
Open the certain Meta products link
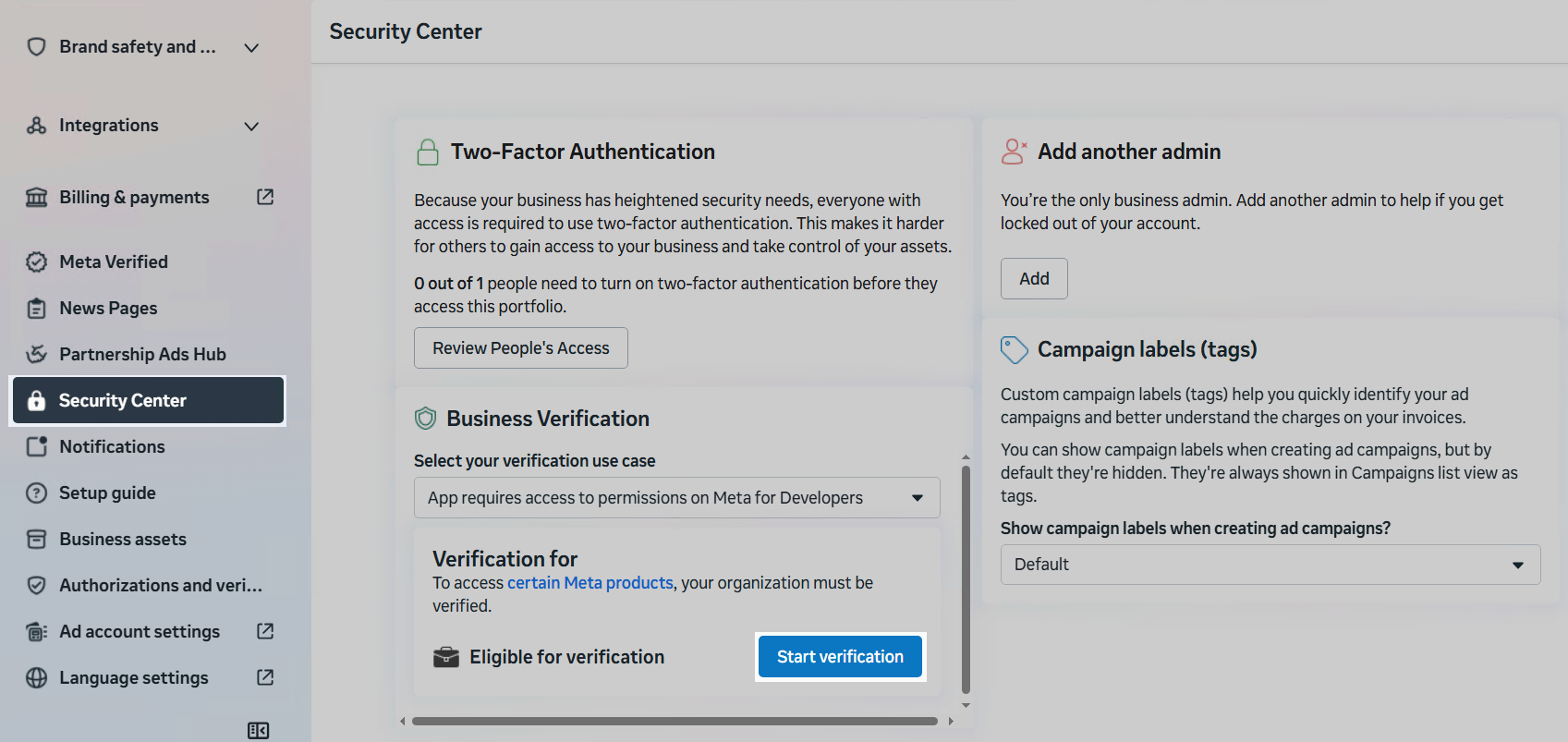(590, 583)
